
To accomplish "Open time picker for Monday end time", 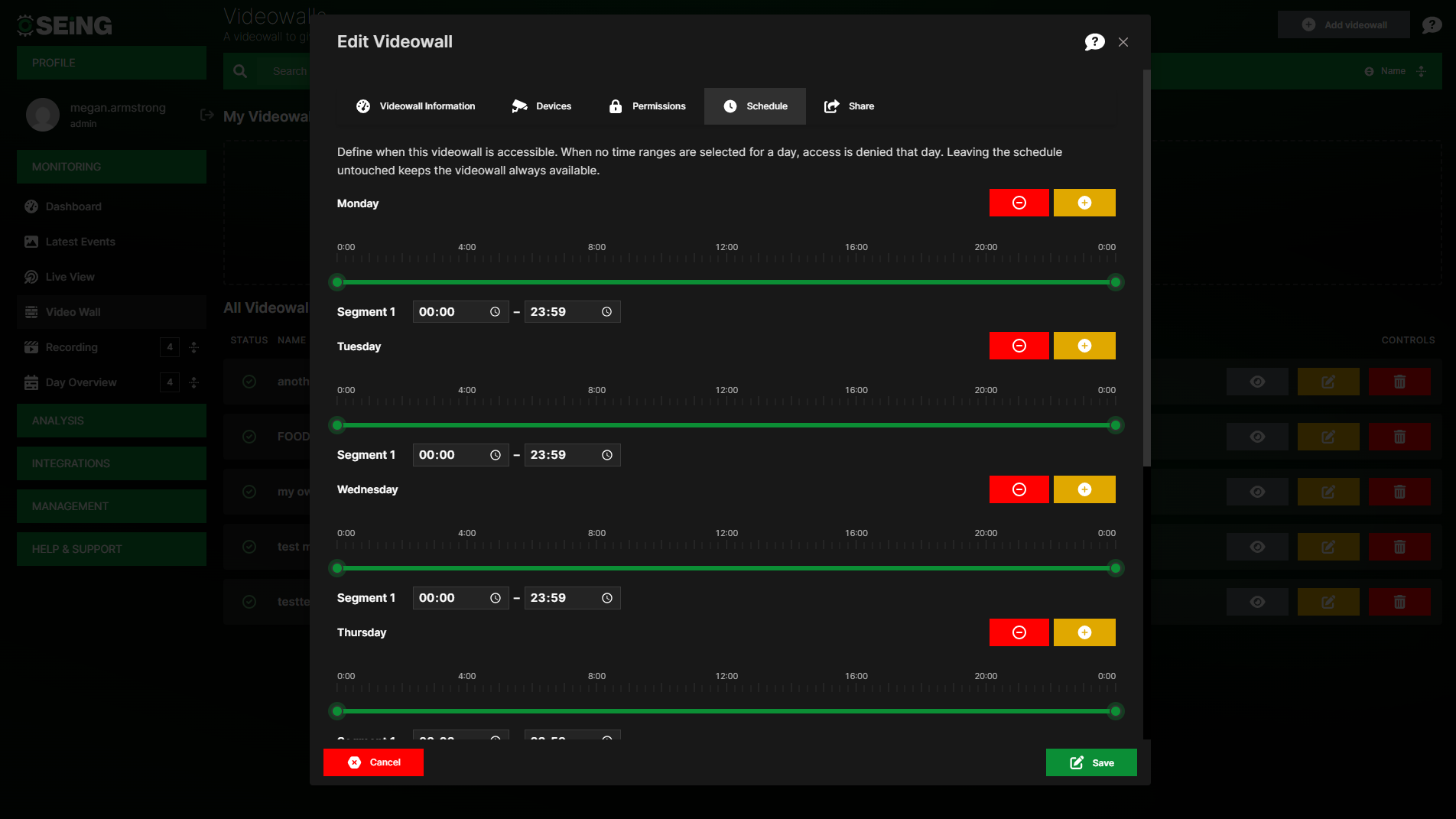I will click(606, 312).
